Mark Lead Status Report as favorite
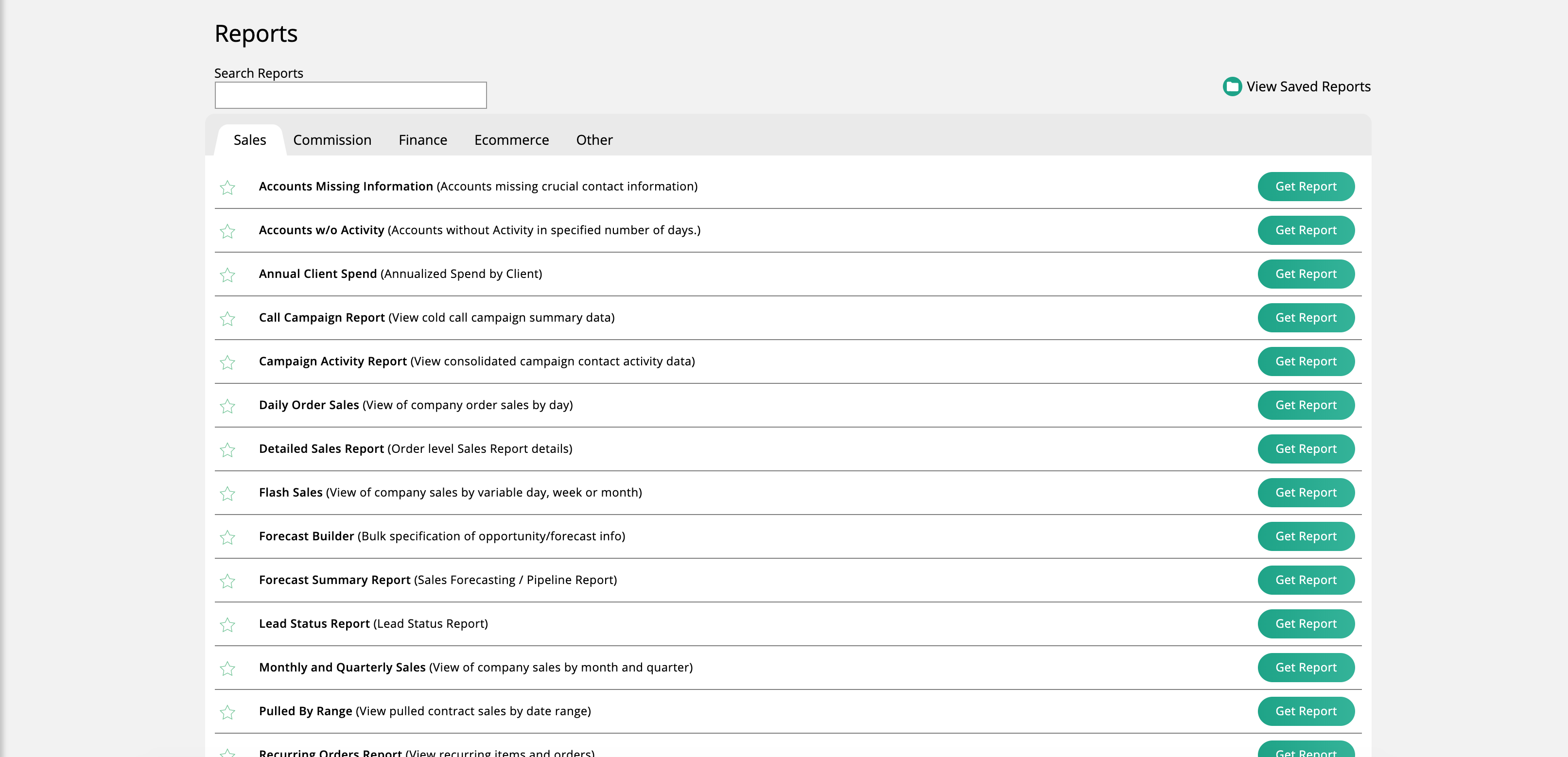1568x757 pixels. click(227, 625)
